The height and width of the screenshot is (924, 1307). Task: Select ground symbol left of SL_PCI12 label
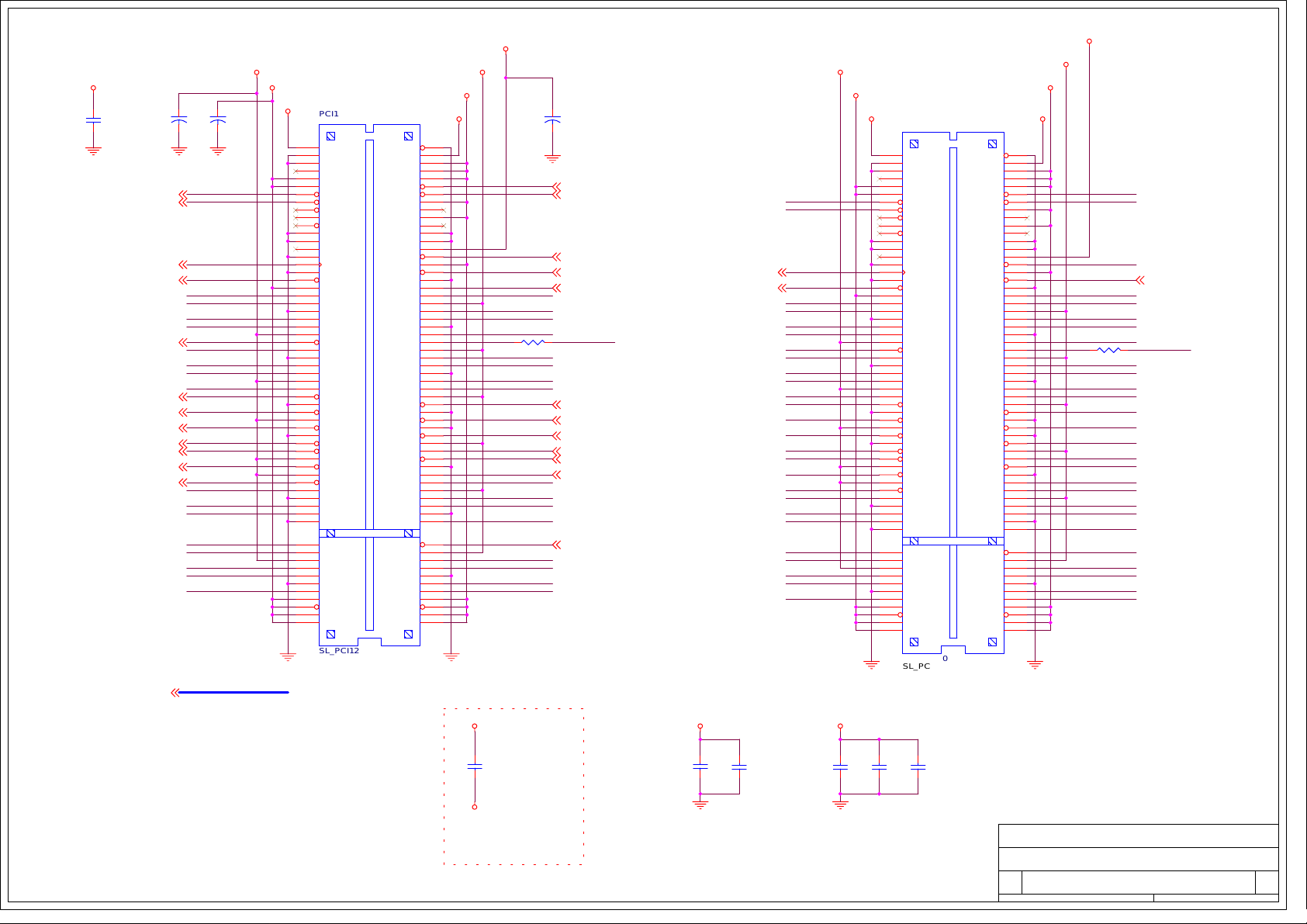coord(288,657)
